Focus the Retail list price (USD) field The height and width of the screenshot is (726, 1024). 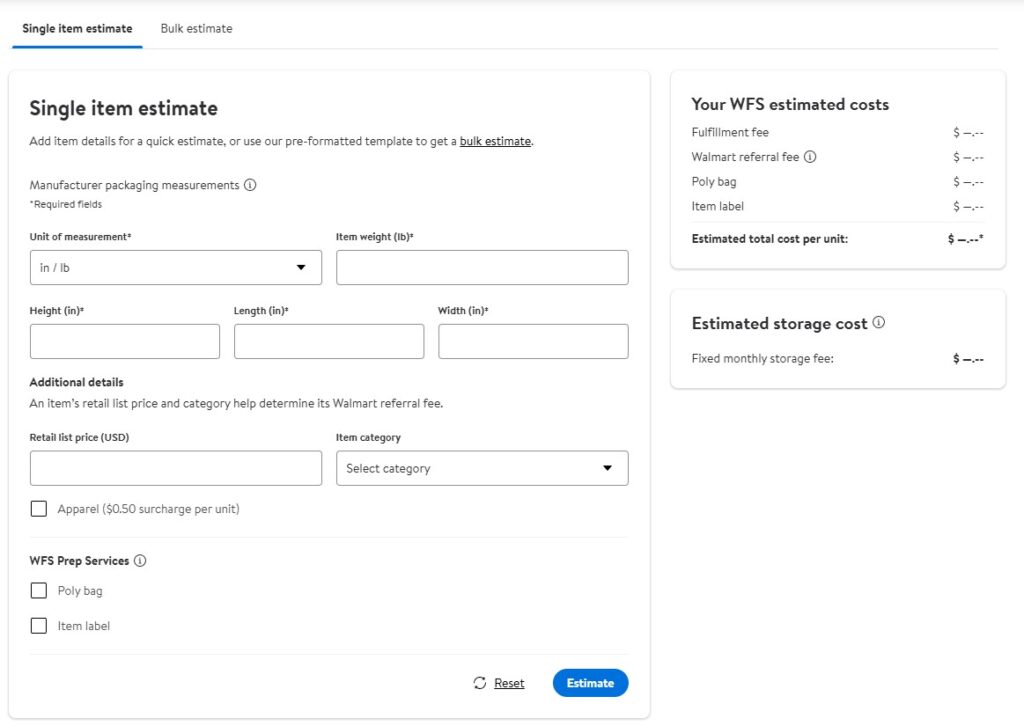click(176, 468)
